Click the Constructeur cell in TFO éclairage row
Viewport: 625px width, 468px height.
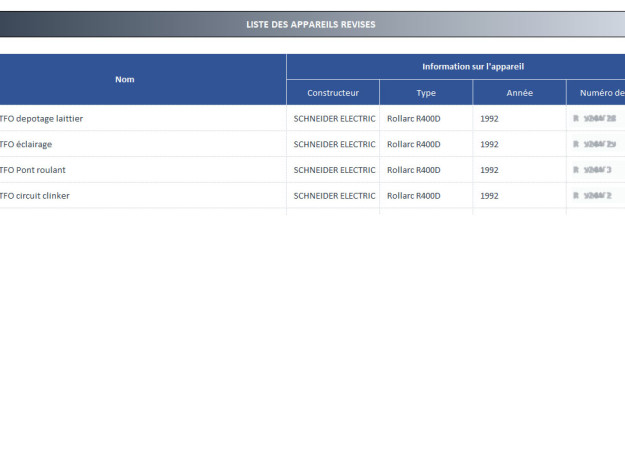point(334,144)
